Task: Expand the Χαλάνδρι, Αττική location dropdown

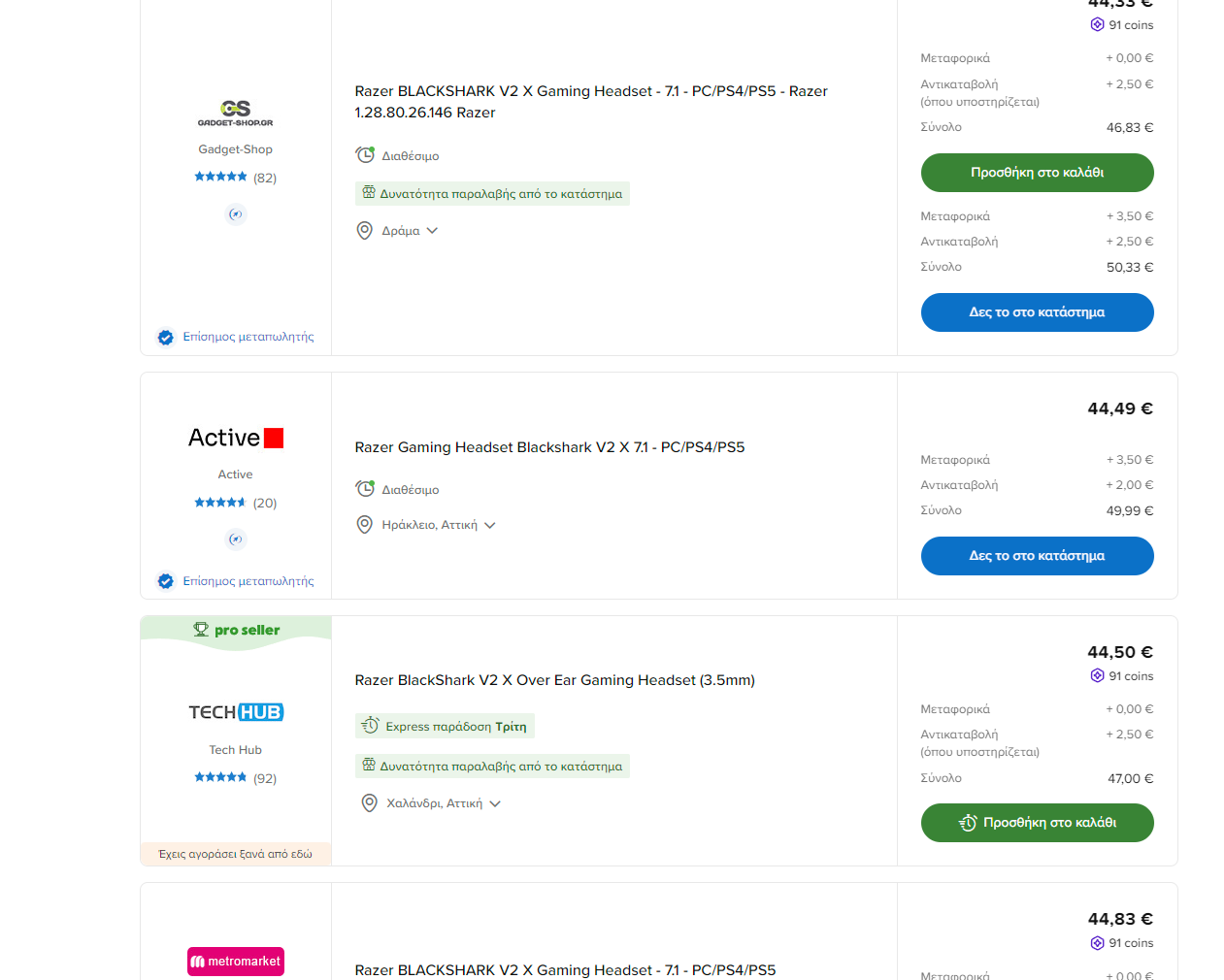Action: pyautogui.click(x=495, y=803)
